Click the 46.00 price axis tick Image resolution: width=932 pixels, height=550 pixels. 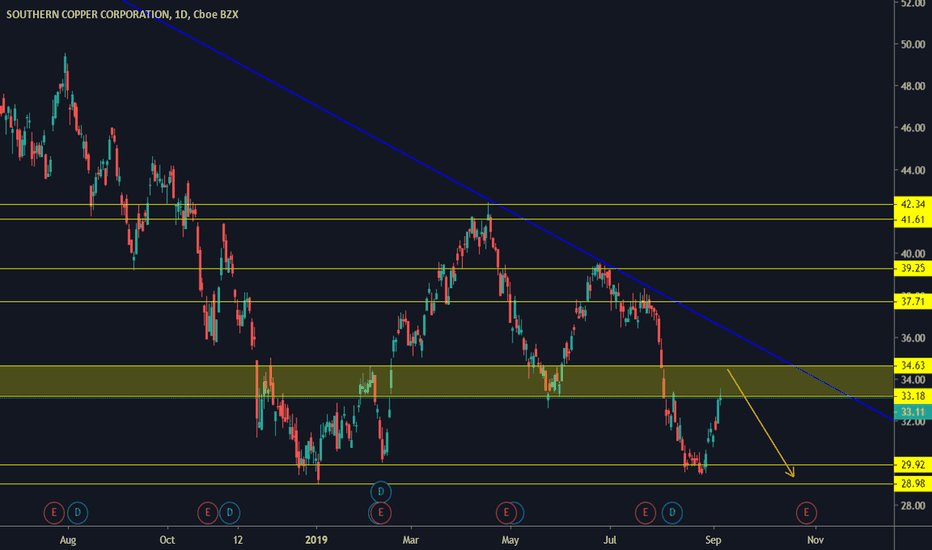click(913, 127)
